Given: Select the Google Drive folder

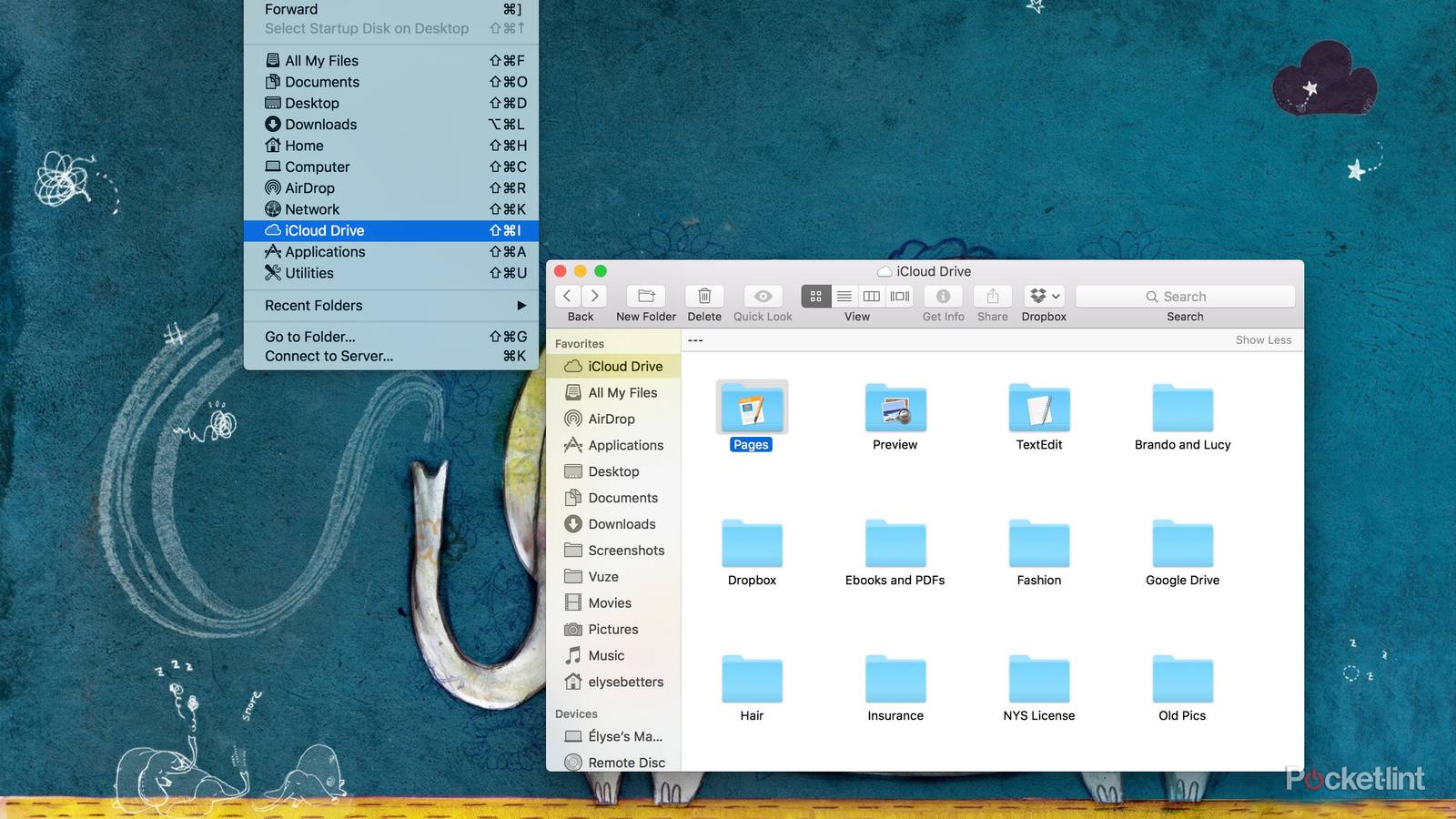Looking at the screenshot, I should pos(1182,543).
